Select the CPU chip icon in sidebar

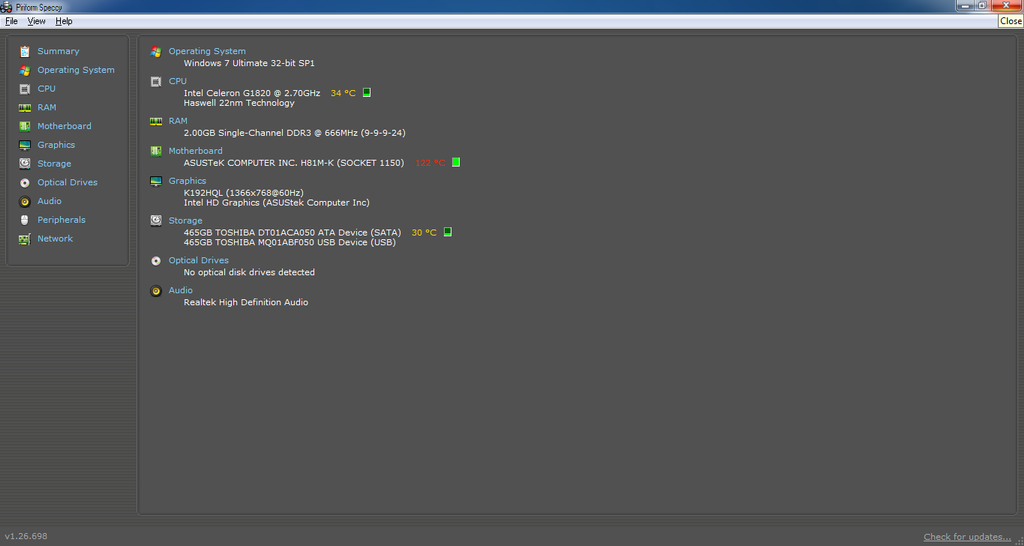pos(25,89)
